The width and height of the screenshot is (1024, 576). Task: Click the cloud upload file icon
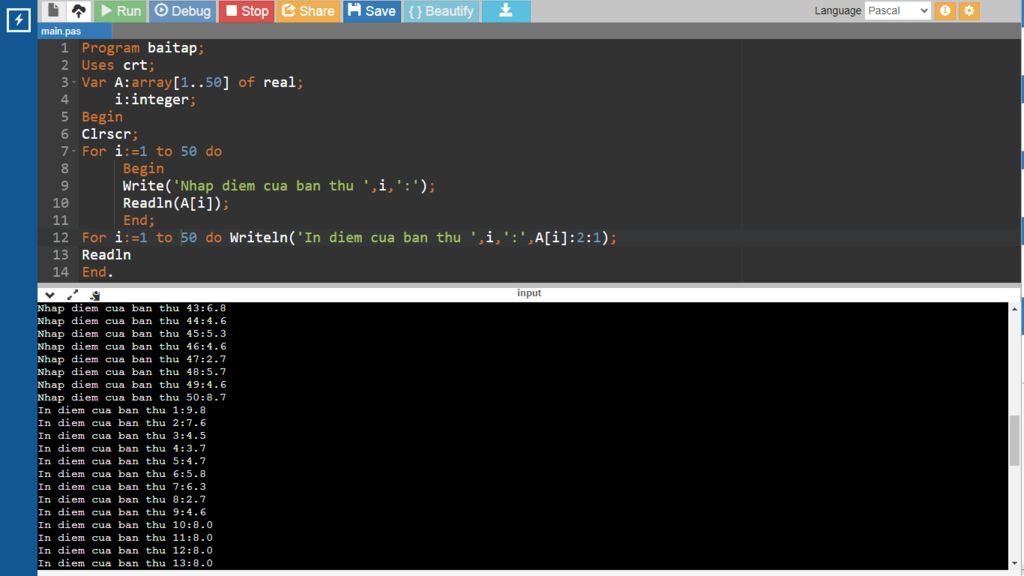(78, 10)
